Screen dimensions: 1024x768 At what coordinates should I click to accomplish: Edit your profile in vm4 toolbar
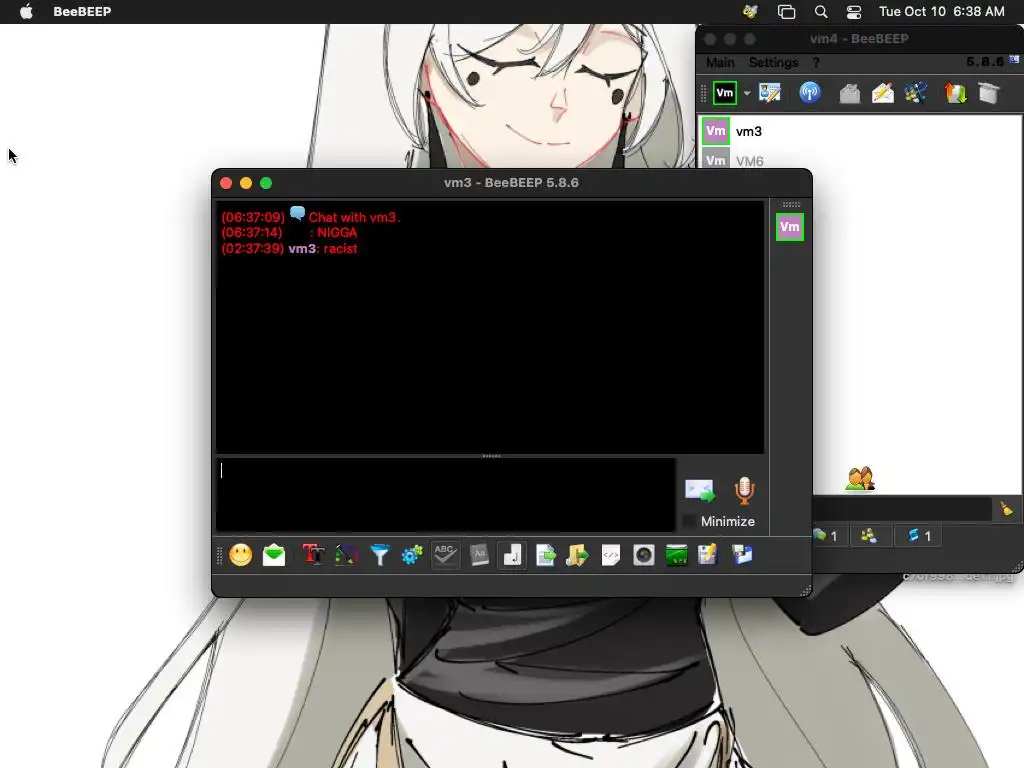pyautogui.click(x=770, y=93)
